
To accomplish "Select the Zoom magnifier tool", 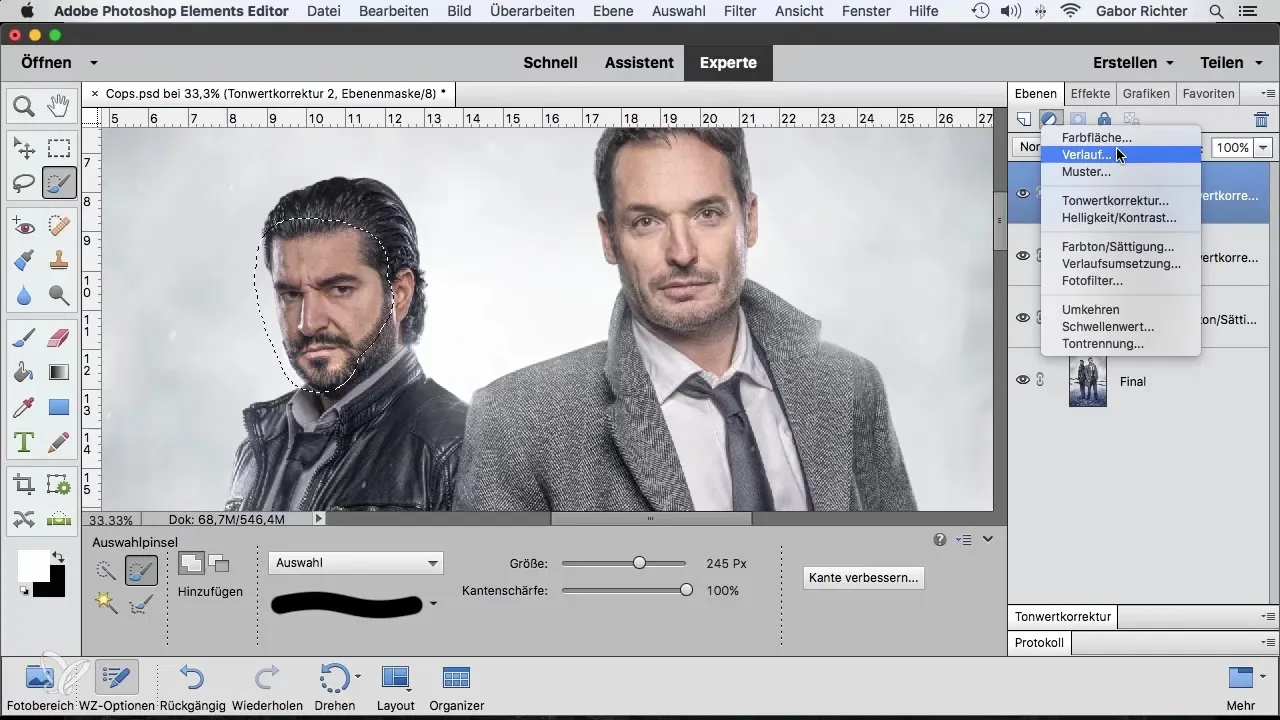I will pyautogui.click(x=24, y=105).
